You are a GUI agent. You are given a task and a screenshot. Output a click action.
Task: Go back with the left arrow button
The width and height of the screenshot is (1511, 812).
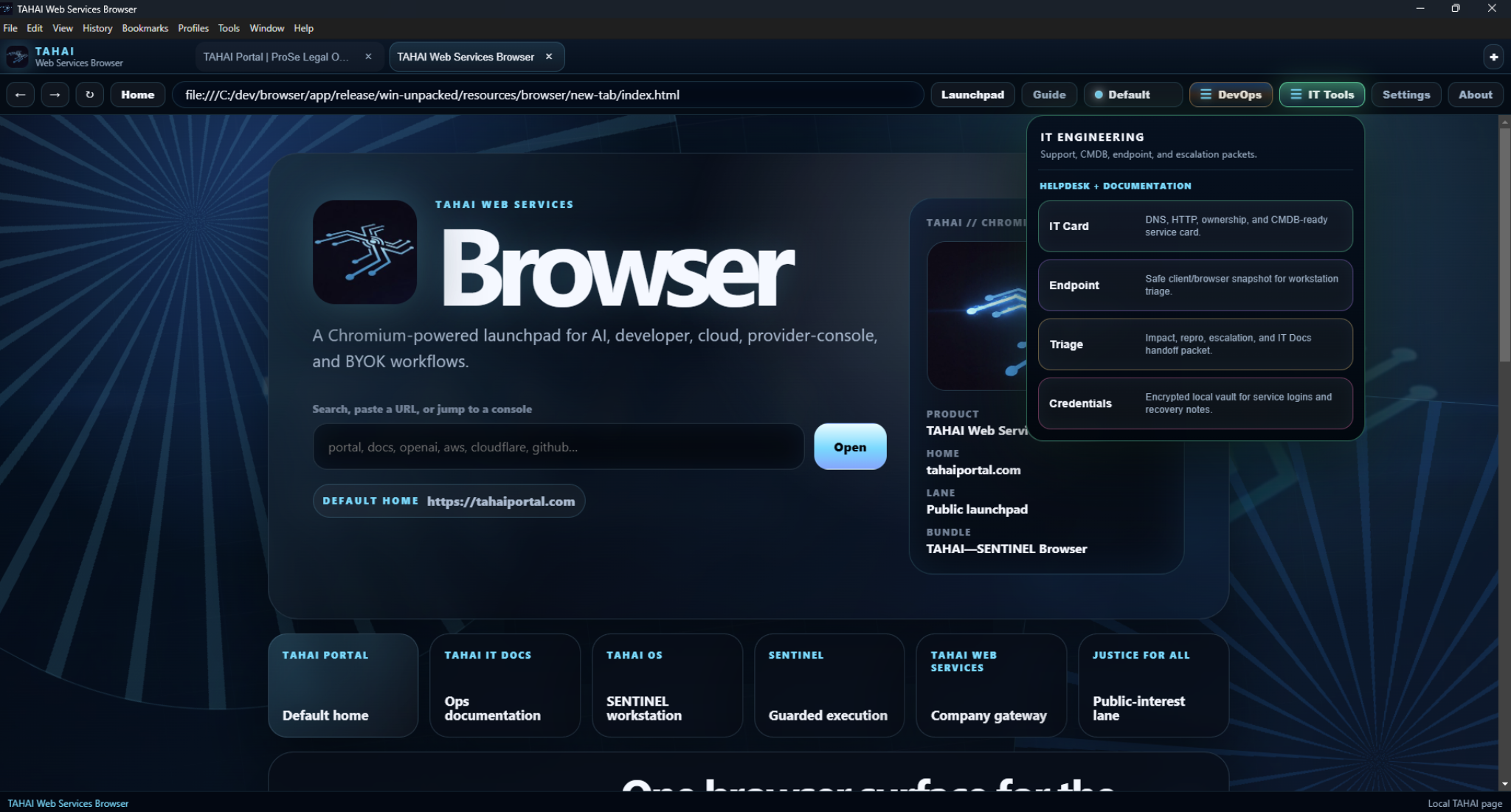click(x=20, y=94)
